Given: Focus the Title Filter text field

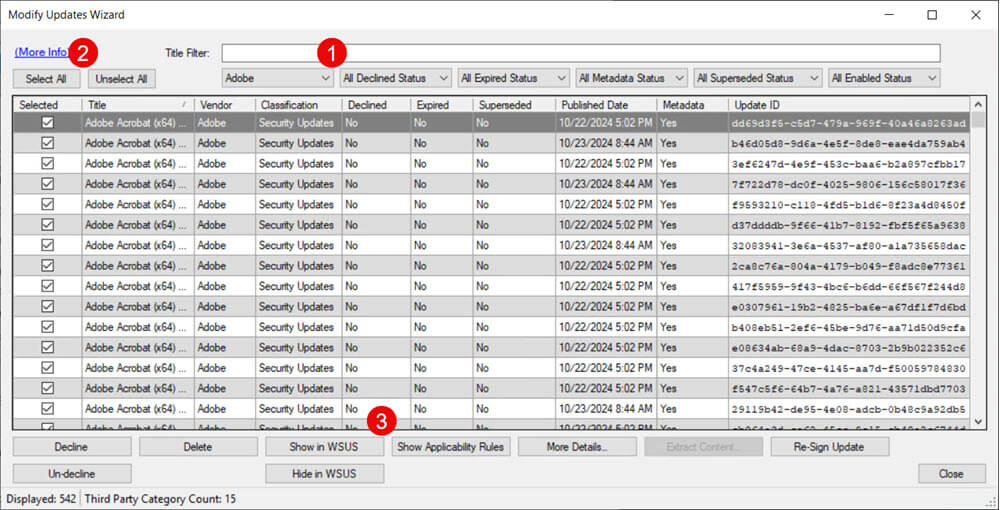Looking at the screenshot, I should [581, 53].
